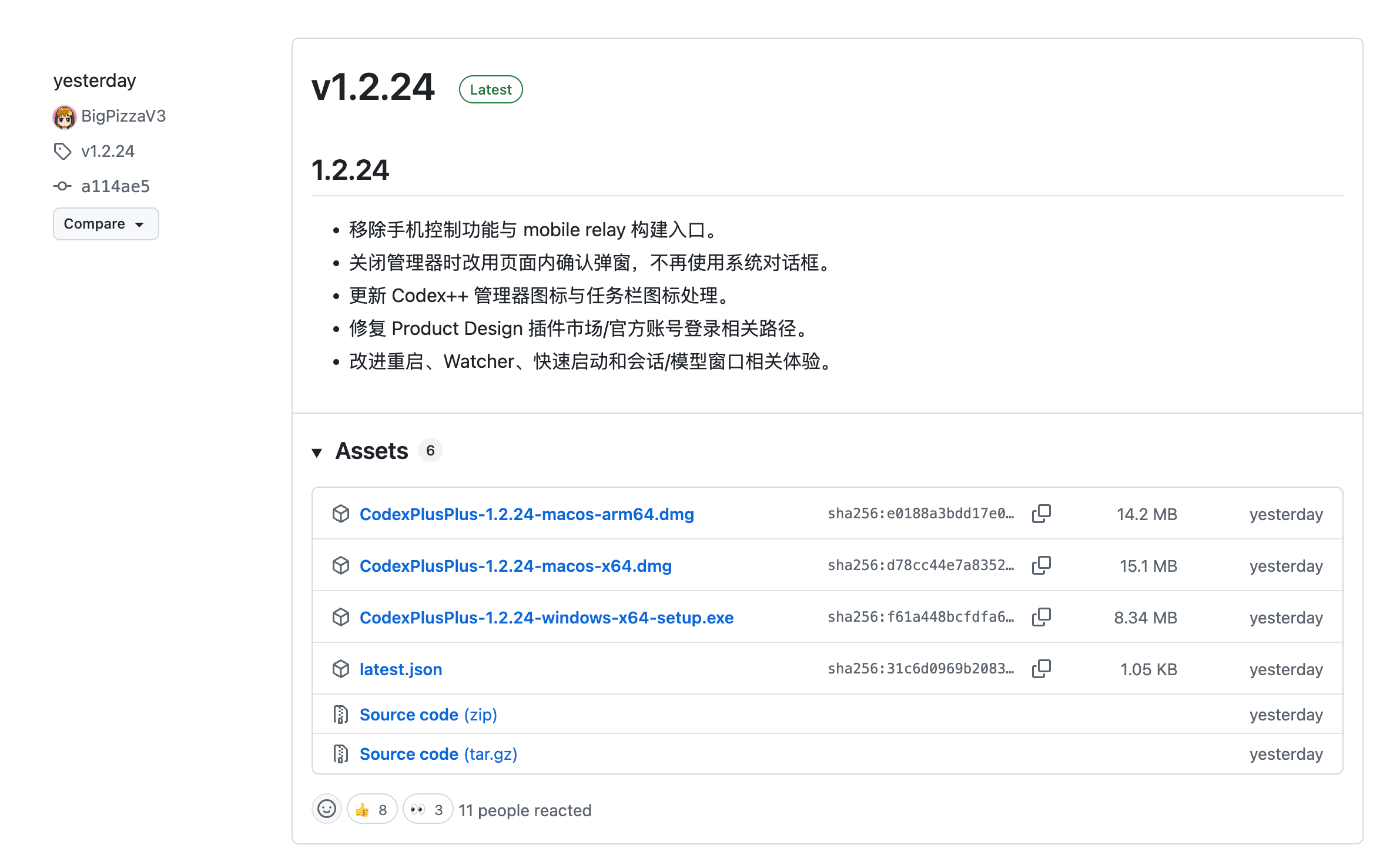This screenshot has width=1400, height=865.
Task: Open the Compare dropdown
Action: pyautogui.click(x=106, y=224)
